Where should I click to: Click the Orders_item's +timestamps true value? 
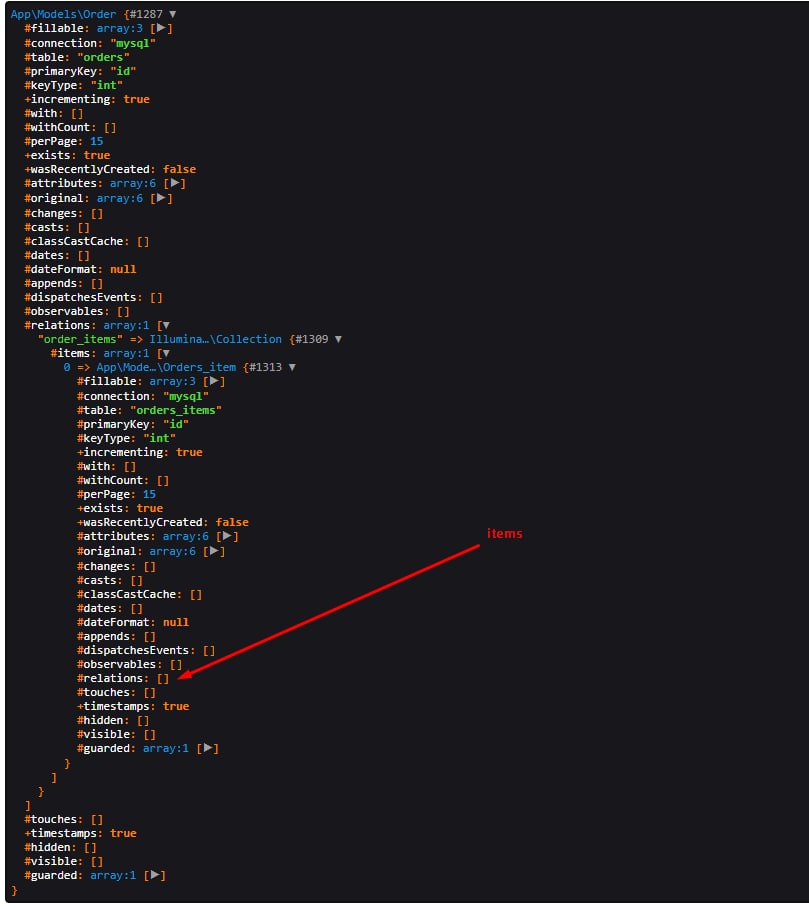pyautogui.click(x=176, y=707)
